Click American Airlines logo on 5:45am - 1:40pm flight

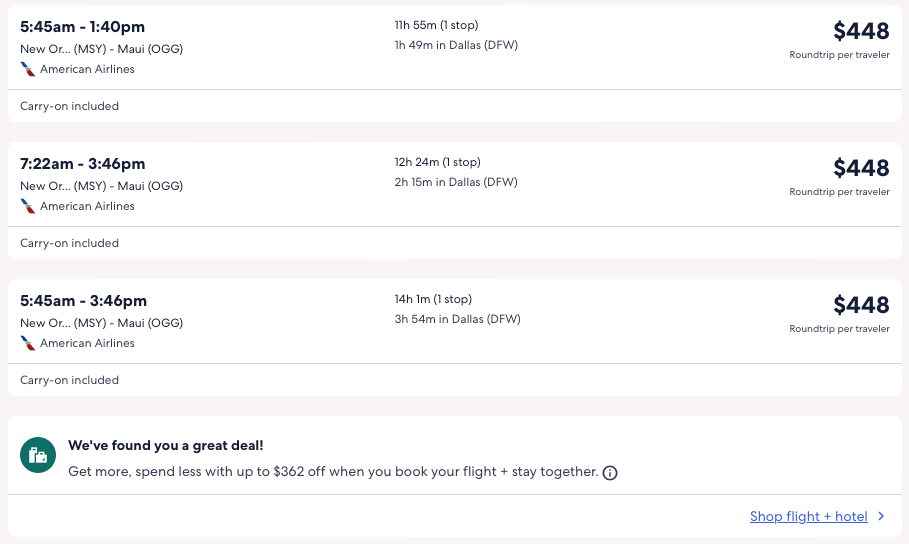pyautogui.click(x=28, y=69)
